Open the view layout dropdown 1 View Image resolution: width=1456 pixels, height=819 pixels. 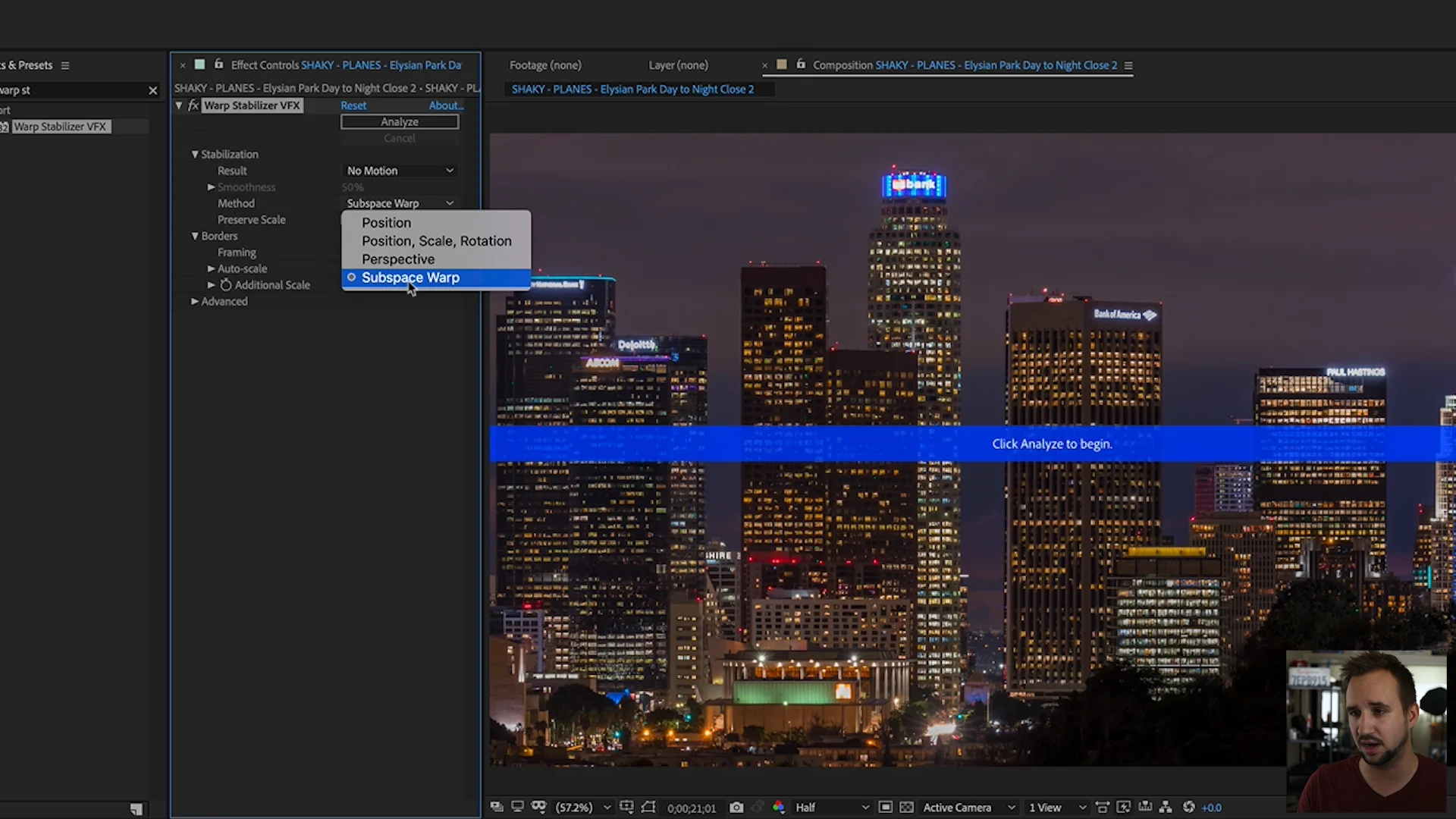coord(1057,808)
